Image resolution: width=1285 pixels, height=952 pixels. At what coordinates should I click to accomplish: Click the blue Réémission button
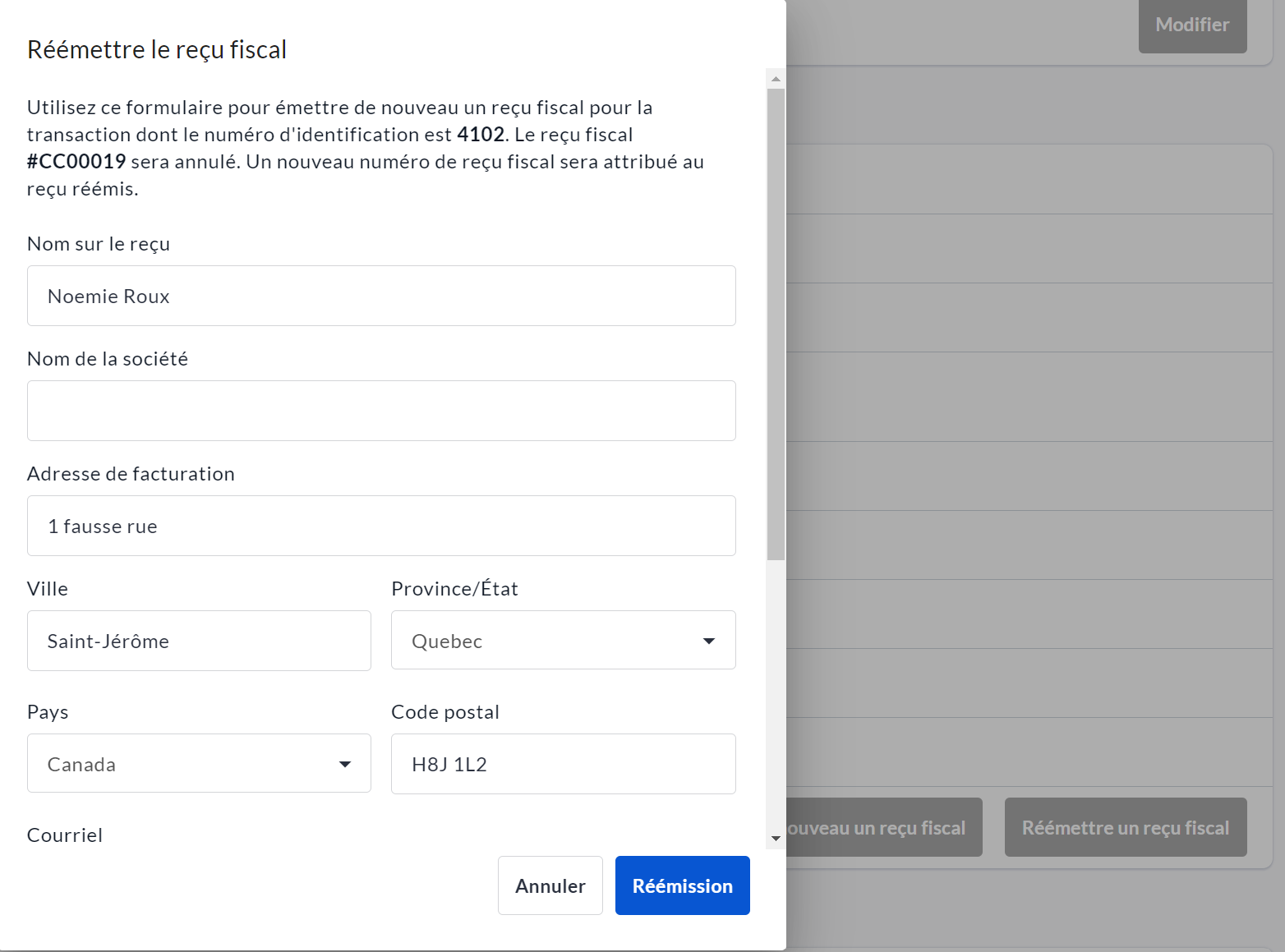682,885
